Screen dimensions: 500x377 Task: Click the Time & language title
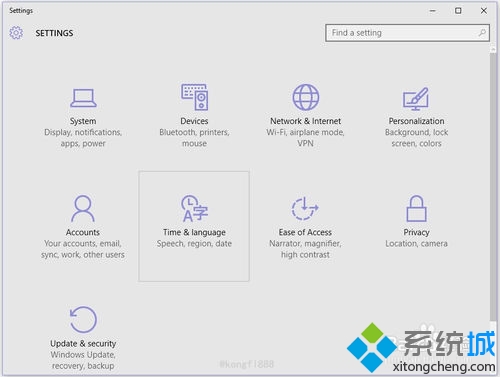pos(194,232)
